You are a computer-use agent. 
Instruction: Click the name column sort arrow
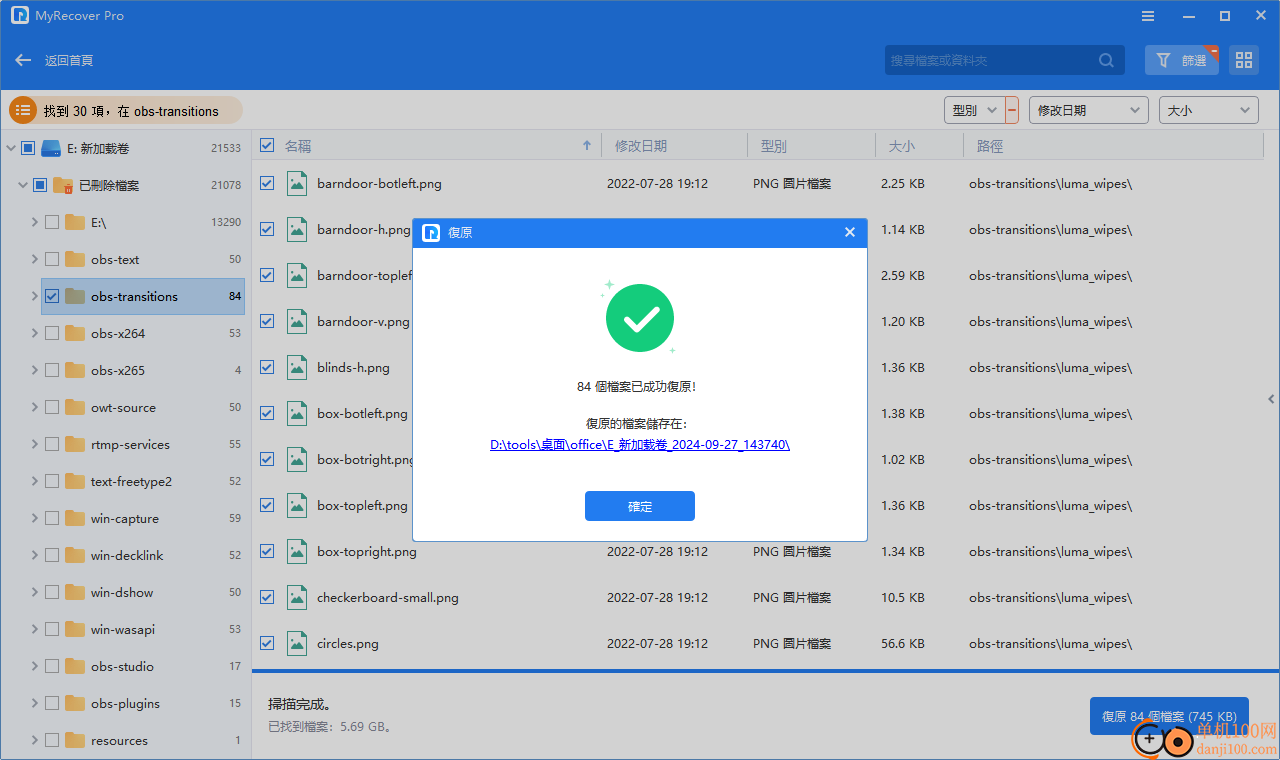[x=587, y=146]
